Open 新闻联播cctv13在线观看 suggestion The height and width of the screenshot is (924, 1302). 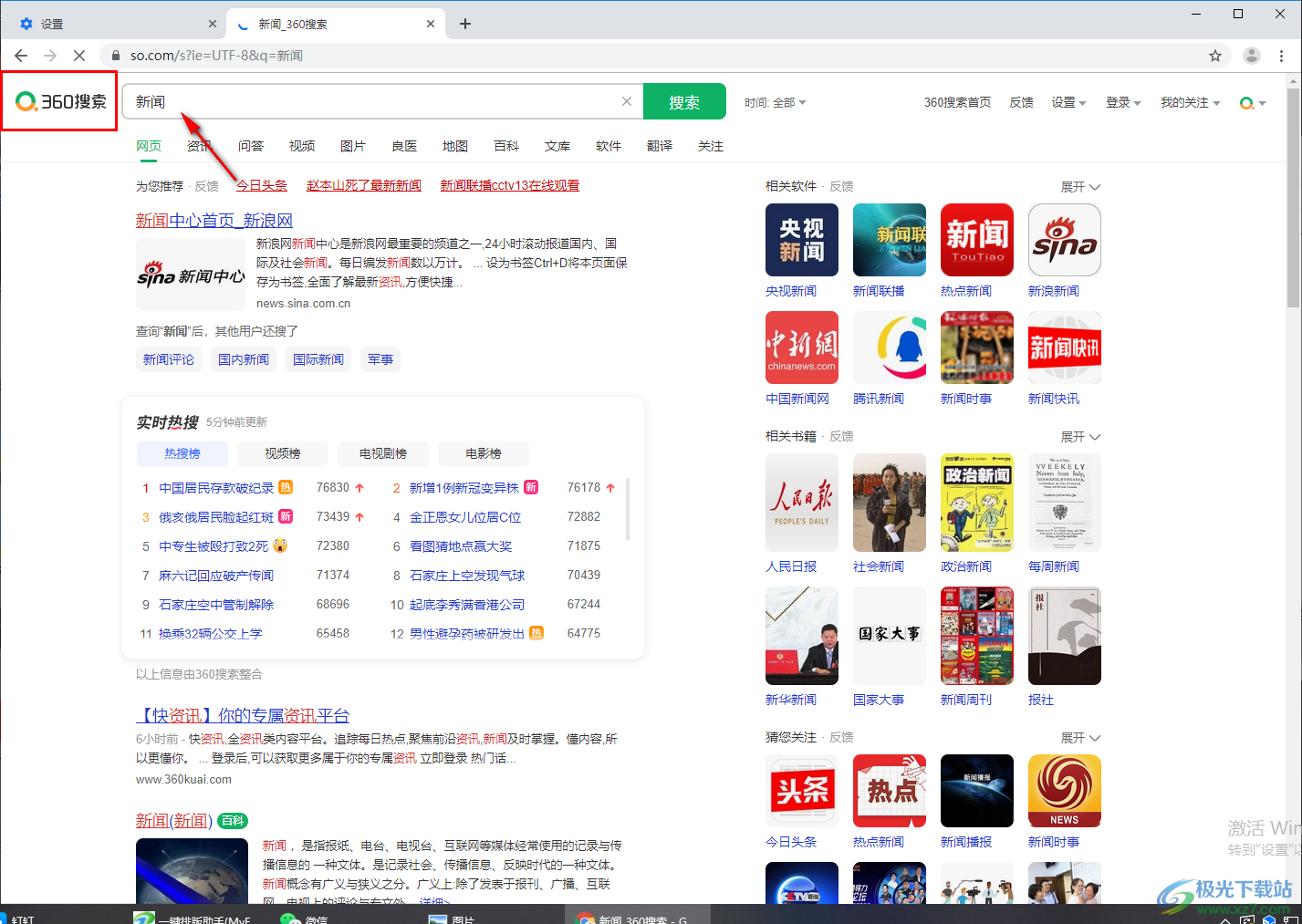[510, 185]
